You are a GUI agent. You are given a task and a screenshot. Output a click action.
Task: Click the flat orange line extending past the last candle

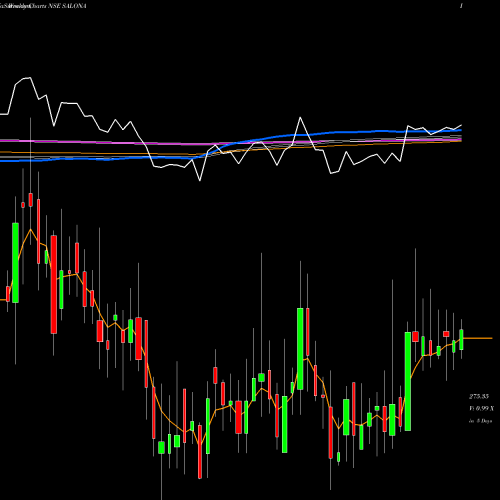pos(478,338)
